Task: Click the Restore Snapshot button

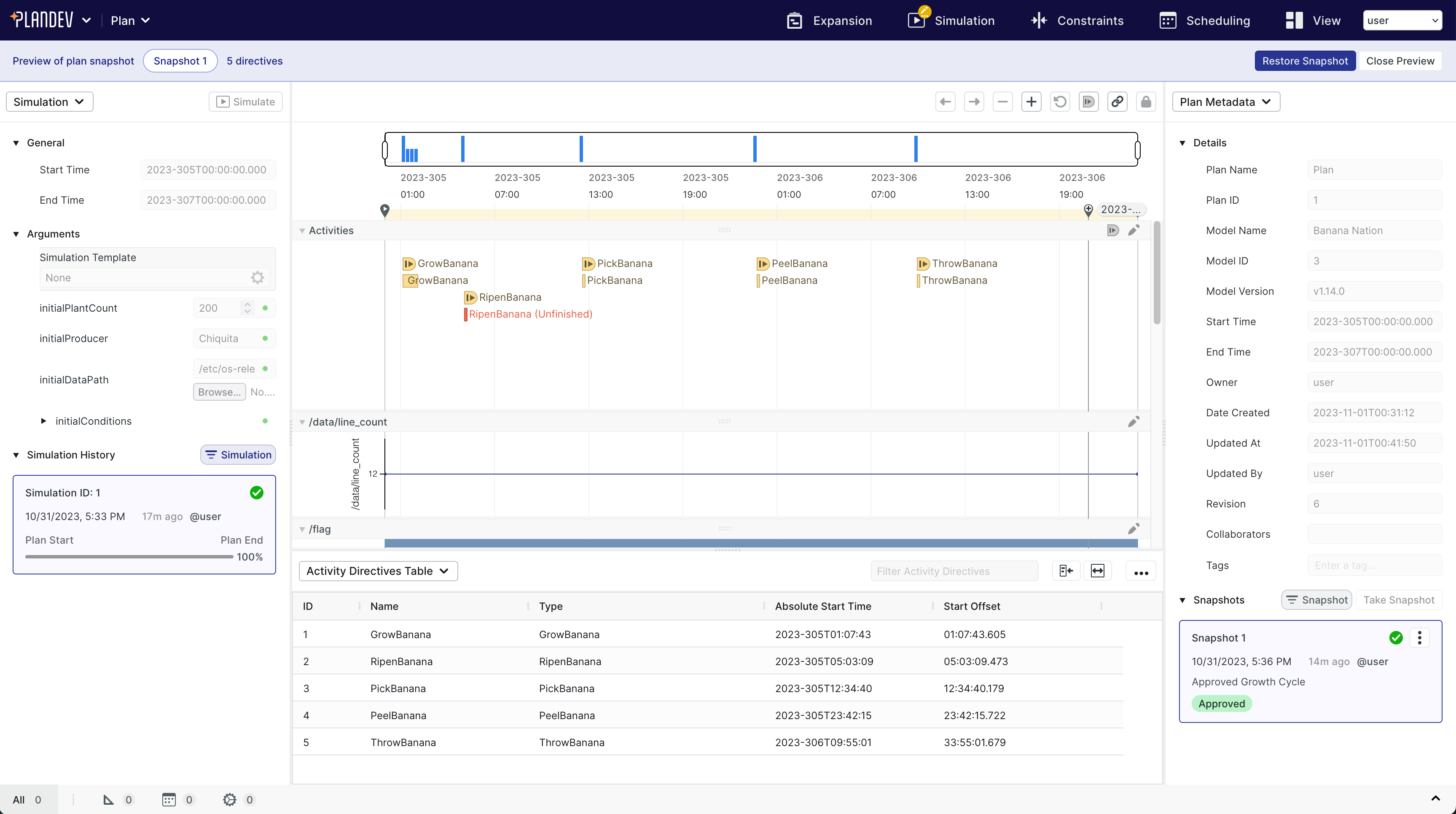Action: coord(1305,61)
